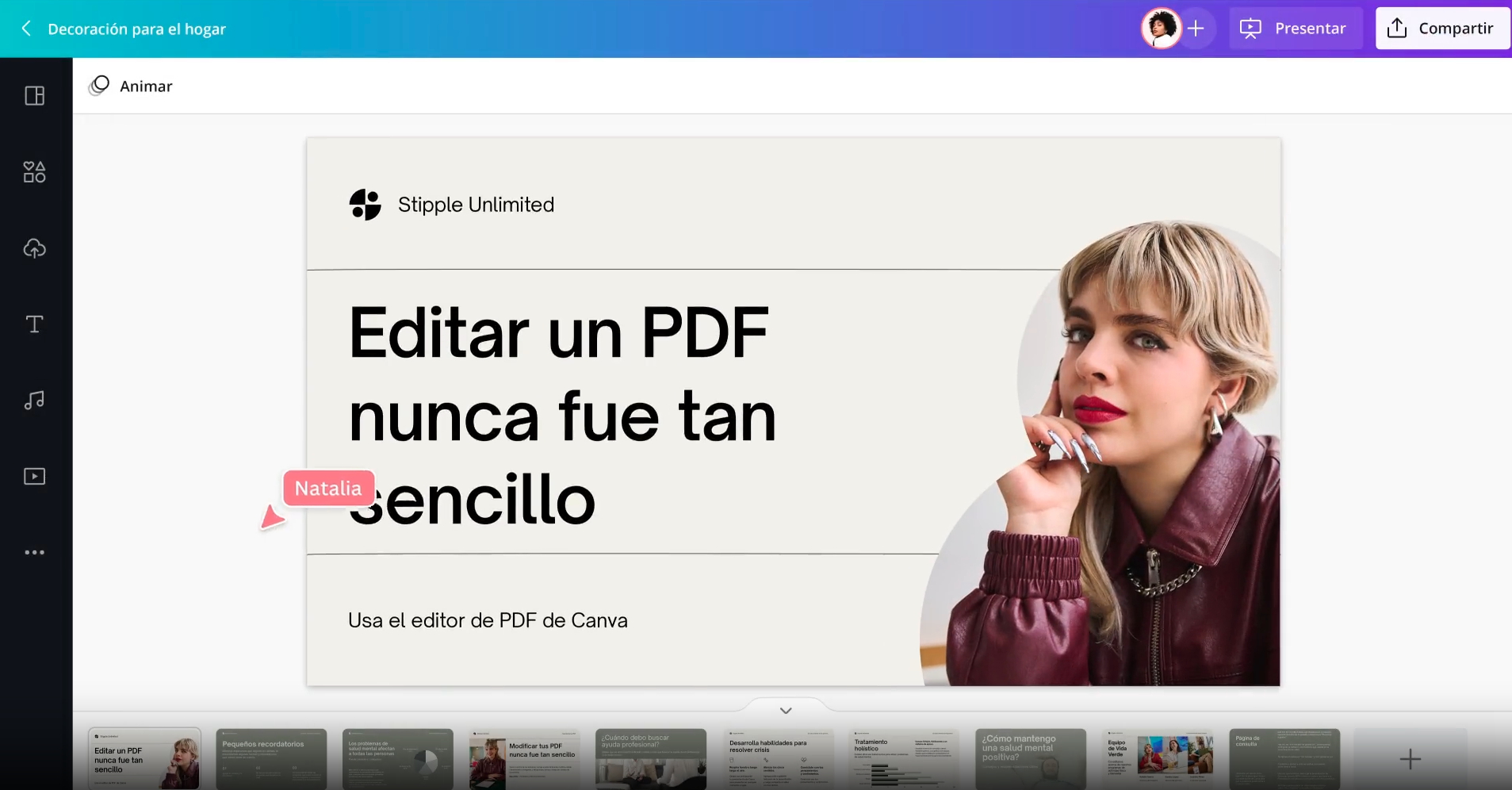Image resolution: width=1512 pixels, height=790 pixels.
Task: Click the Presentar button
Action: 1295,29
